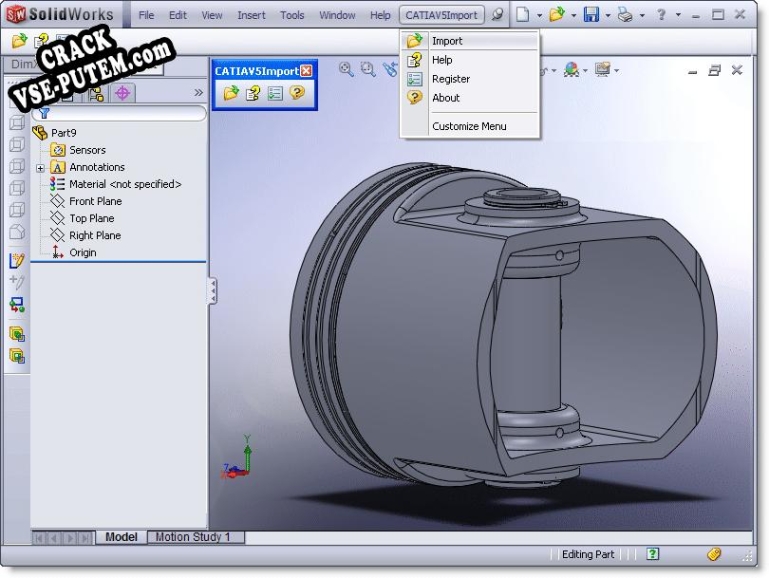Choose Register from CATIAV5Import dropdown menu

[x=470, y=79]
